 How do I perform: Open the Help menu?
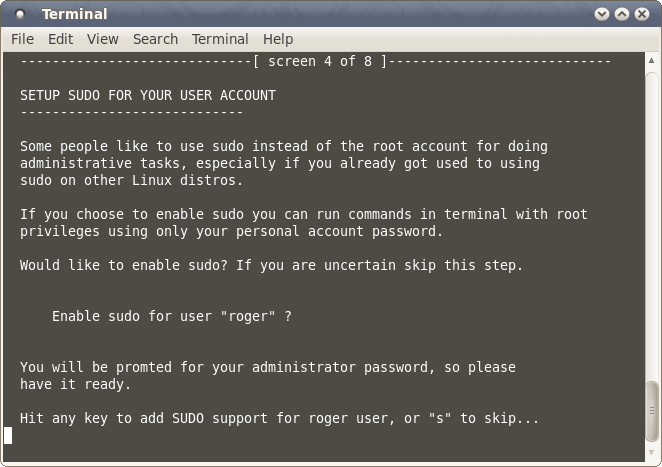[x=278, y=39]
